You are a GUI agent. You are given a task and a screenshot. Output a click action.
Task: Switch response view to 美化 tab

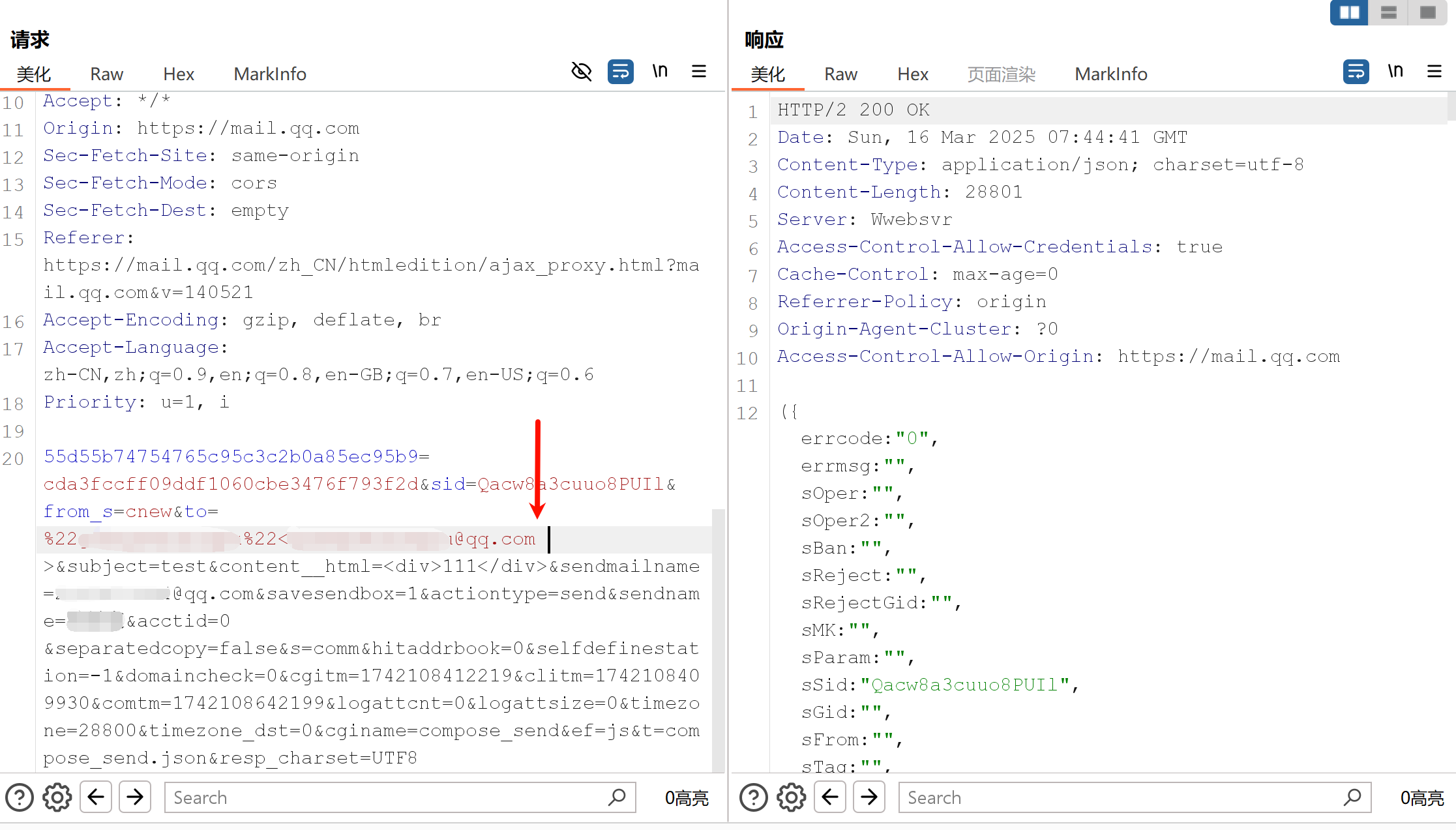[768, 74]
